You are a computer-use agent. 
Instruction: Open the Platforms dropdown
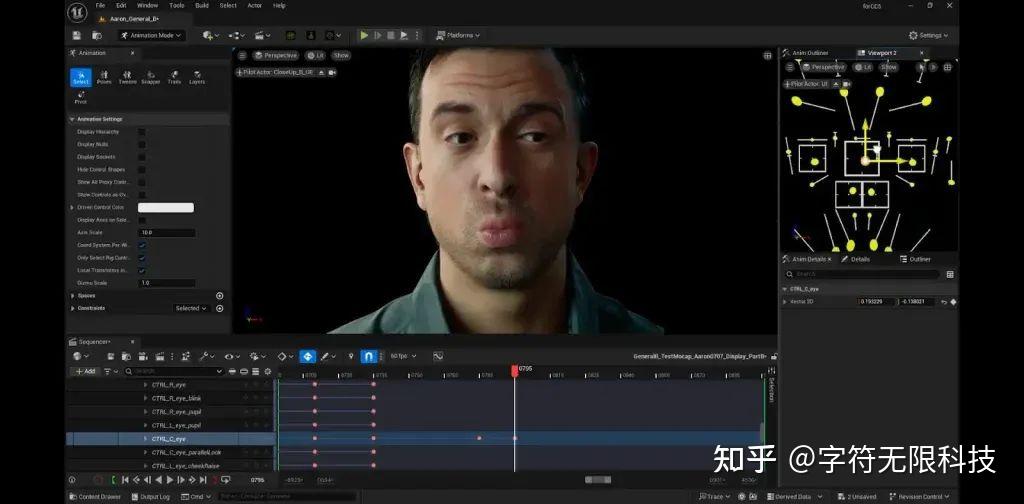pyautogui.click(x=458, y=35)
